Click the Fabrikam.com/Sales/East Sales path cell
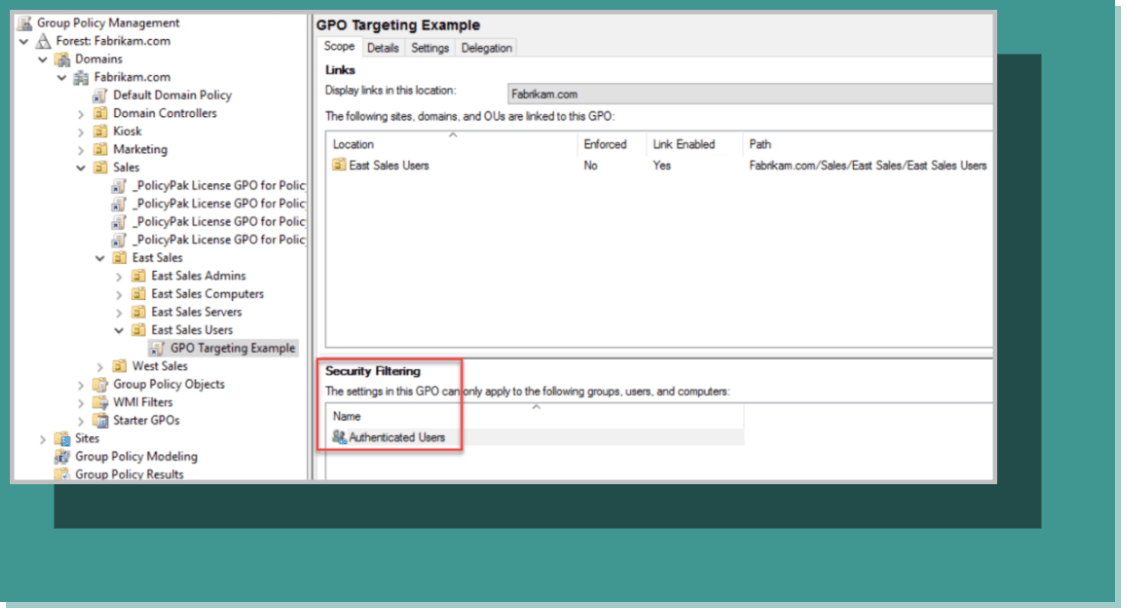1127x614 pixels. pos(868,165)
